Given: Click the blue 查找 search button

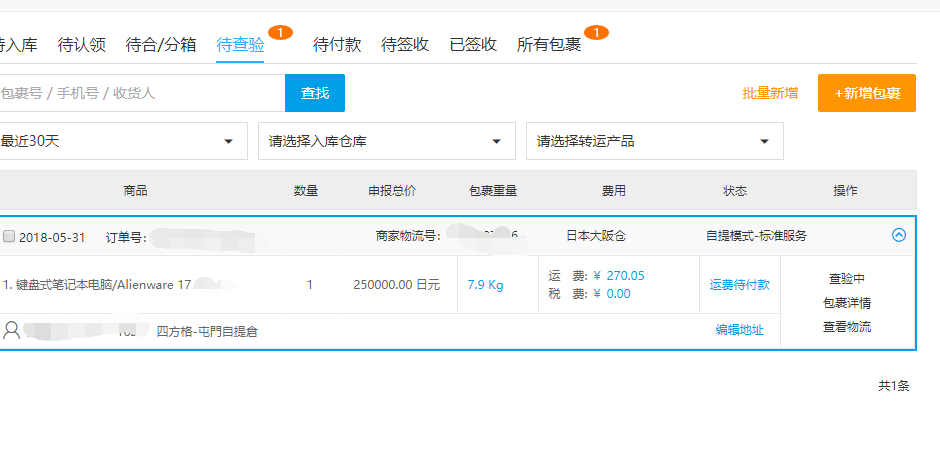Looking at the screenshot, I should click(x=315, y=93).
